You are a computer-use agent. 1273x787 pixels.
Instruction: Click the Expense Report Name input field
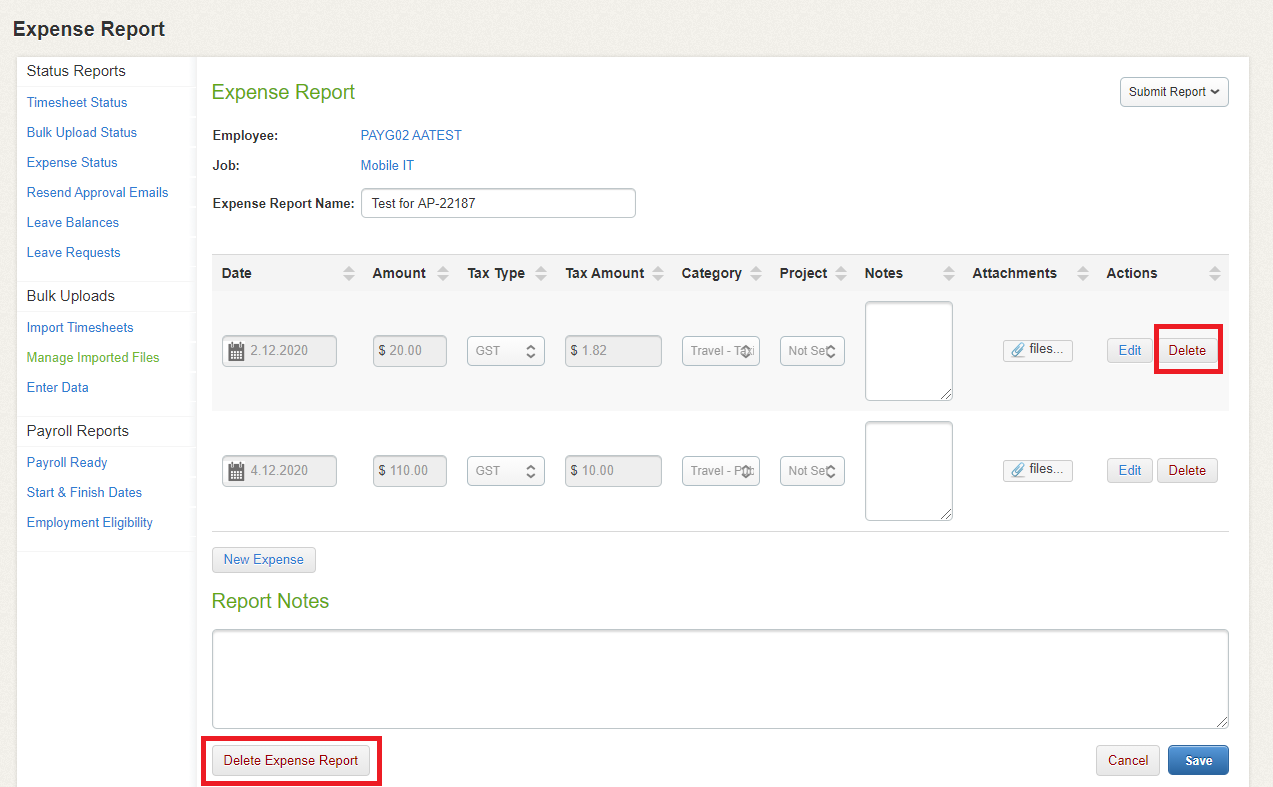(x=498, y=203)
